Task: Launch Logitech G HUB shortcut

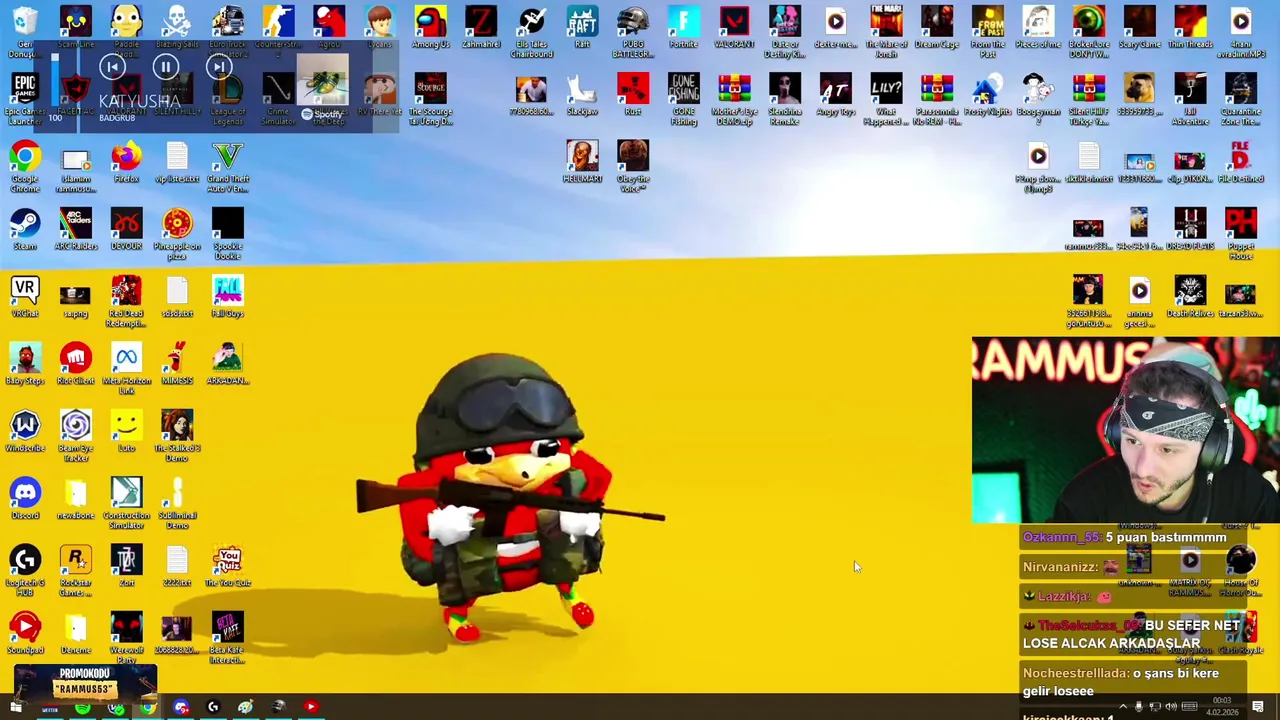Action: click(25, 570)
